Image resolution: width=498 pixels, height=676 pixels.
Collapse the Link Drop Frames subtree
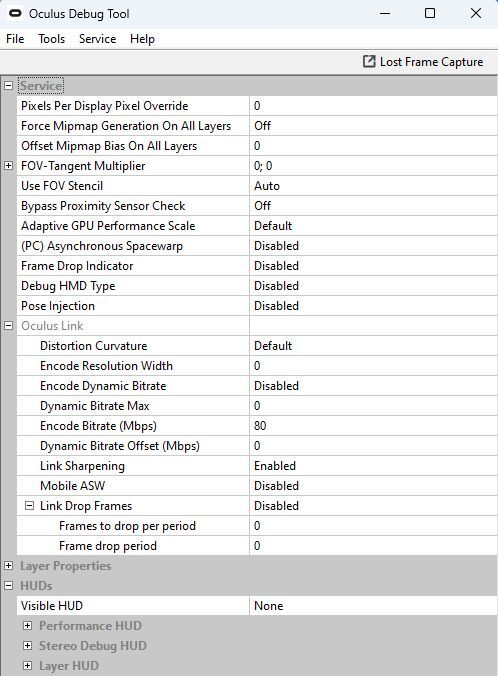(29, 506)
